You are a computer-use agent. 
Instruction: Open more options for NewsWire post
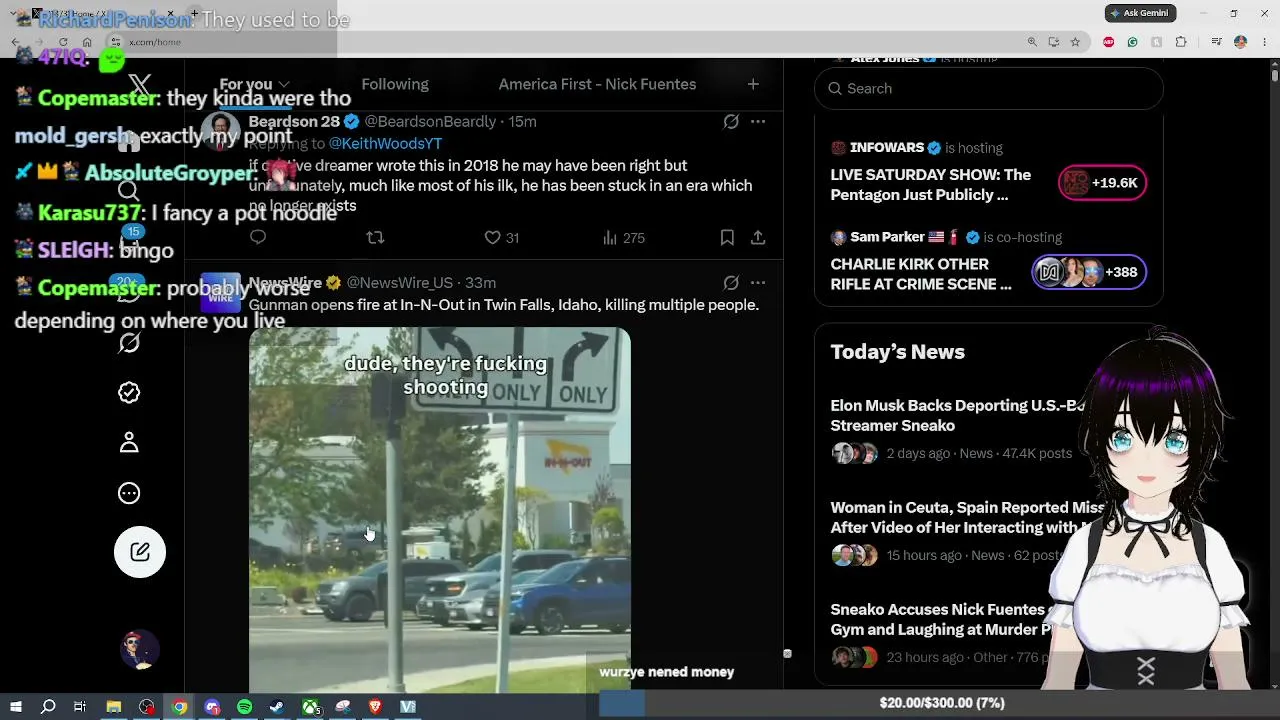click(758, 282)
